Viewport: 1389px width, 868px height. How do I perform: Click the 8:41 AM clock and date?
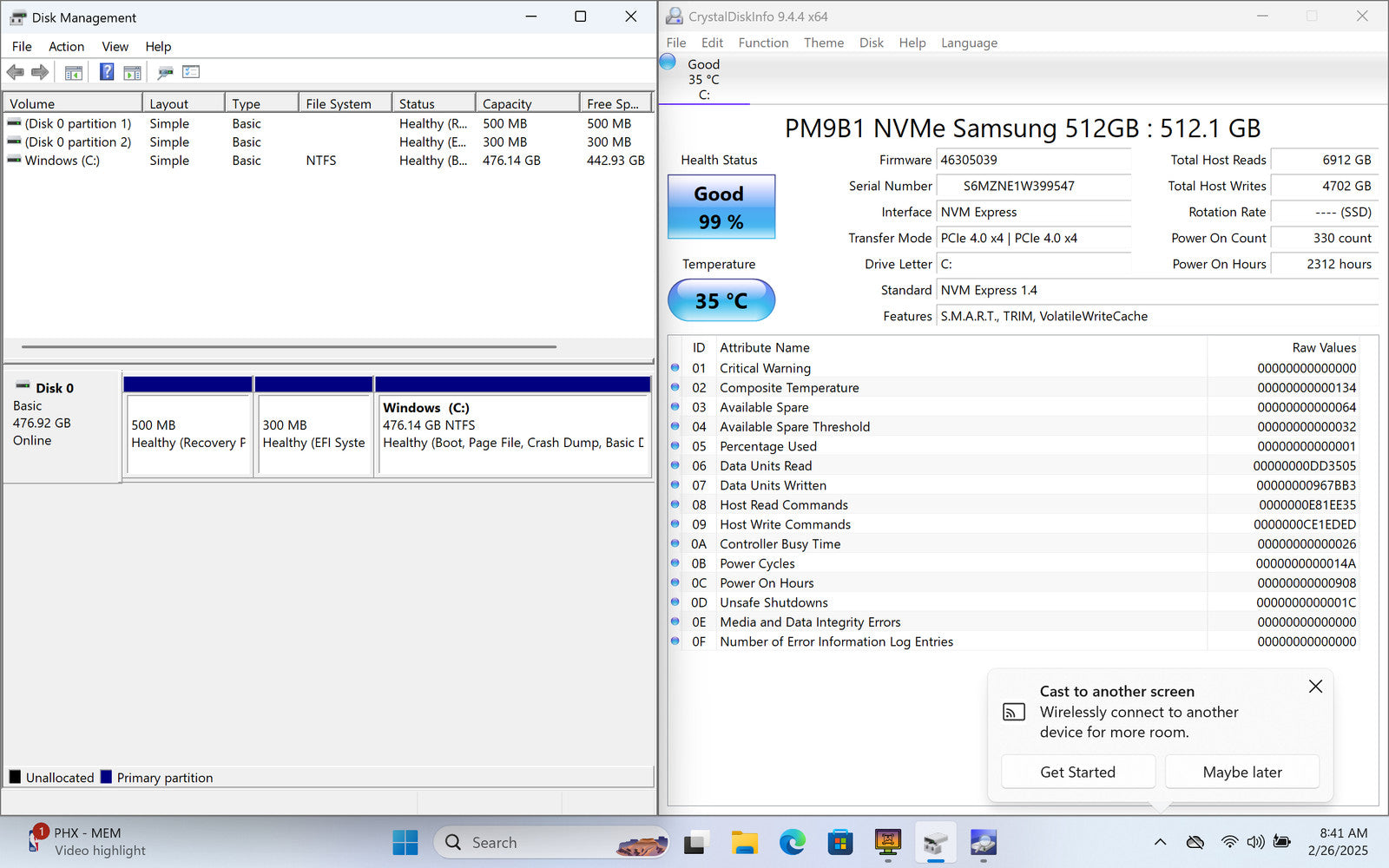pyautogui.click(x=1338, y=842)
